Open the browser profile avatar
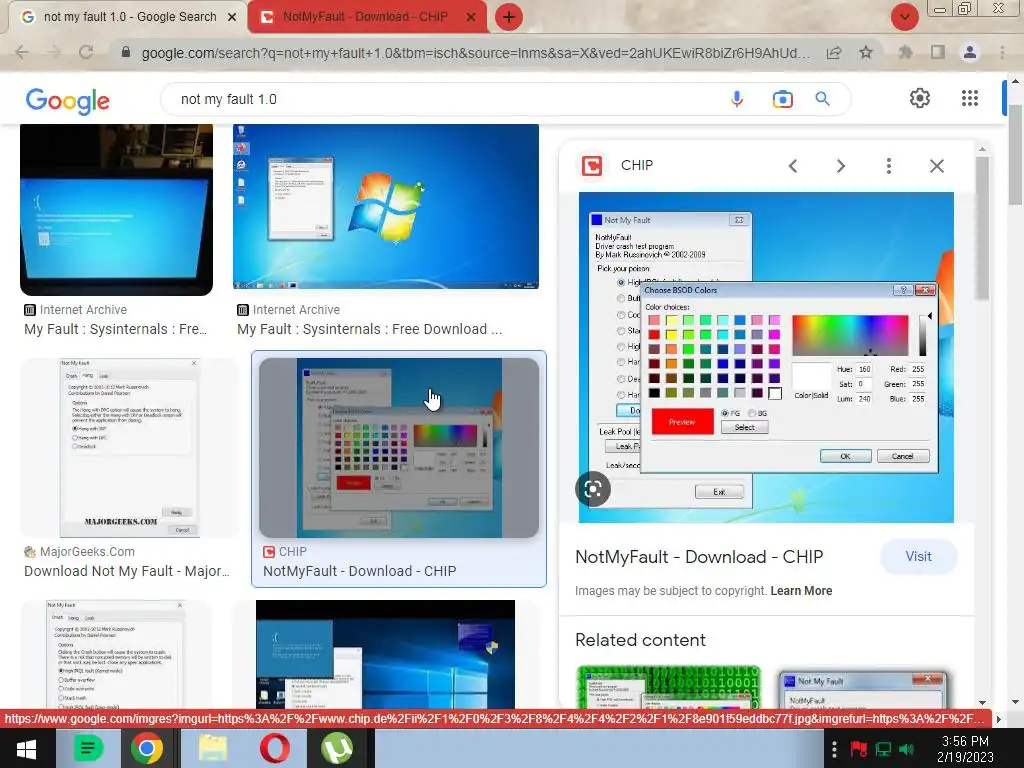 click(970, 52)
